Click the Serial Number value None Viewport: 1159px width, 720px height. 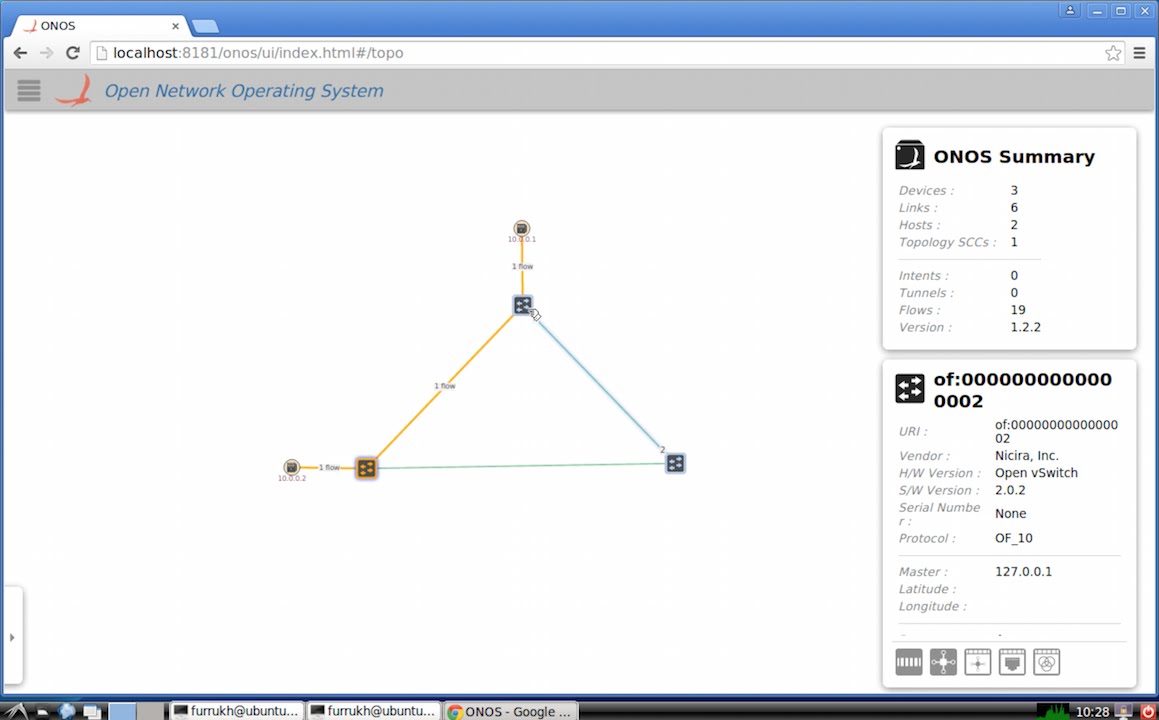click(1010, 513)
